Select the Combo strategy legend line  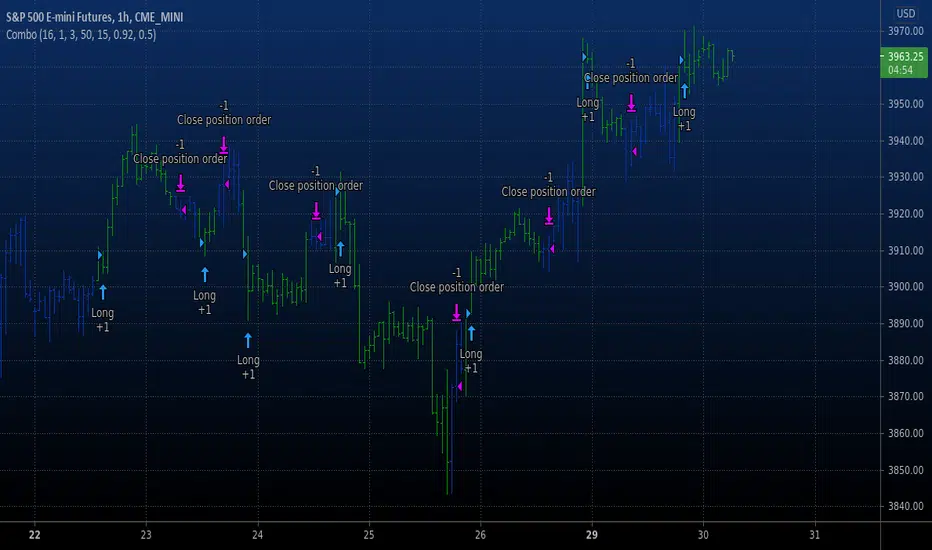81,34
